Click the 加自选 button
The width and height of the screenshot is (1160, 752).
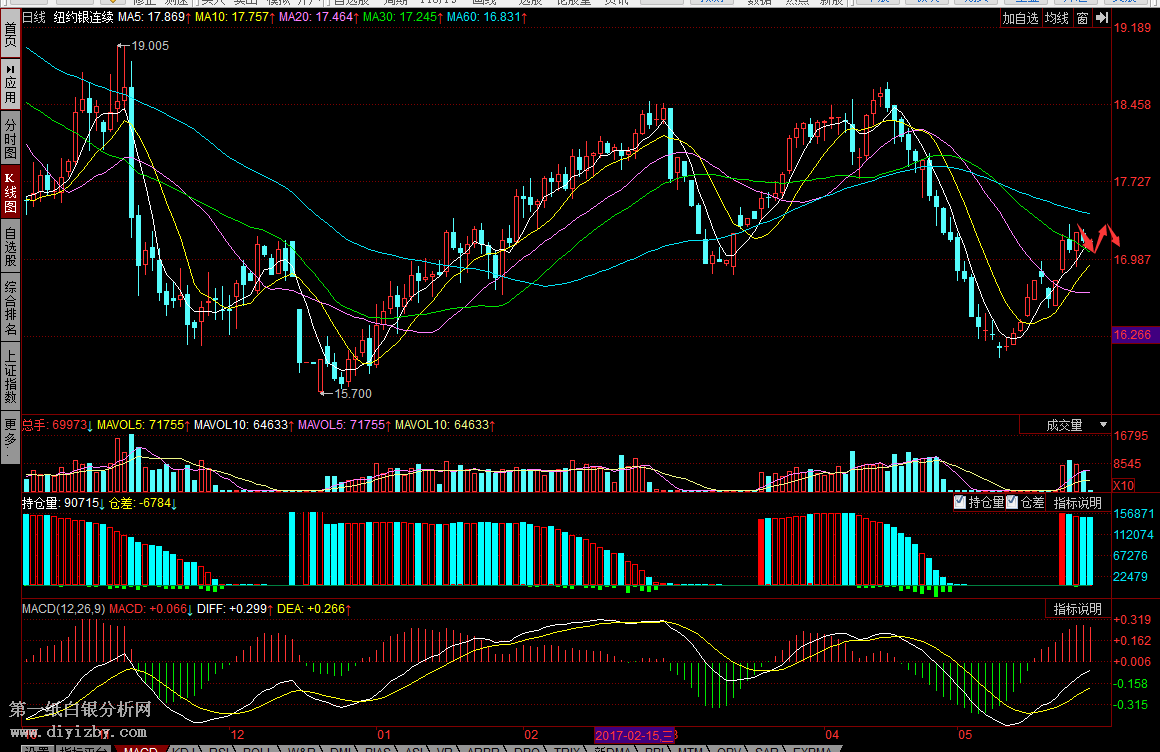point(1021,18)
